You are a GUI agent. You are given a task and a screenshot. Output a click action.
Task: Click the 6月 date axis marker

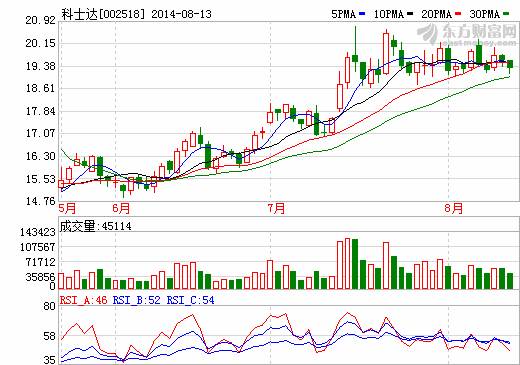click(121, 208)
